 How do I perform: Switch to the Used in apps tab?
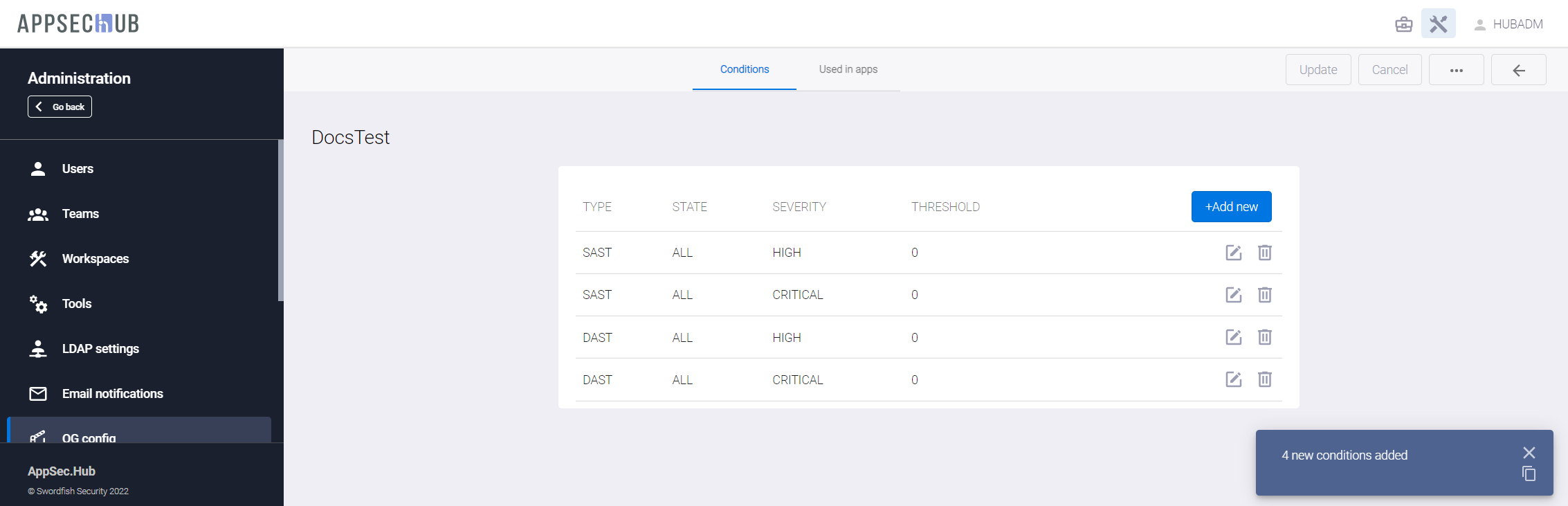(848, 69)
